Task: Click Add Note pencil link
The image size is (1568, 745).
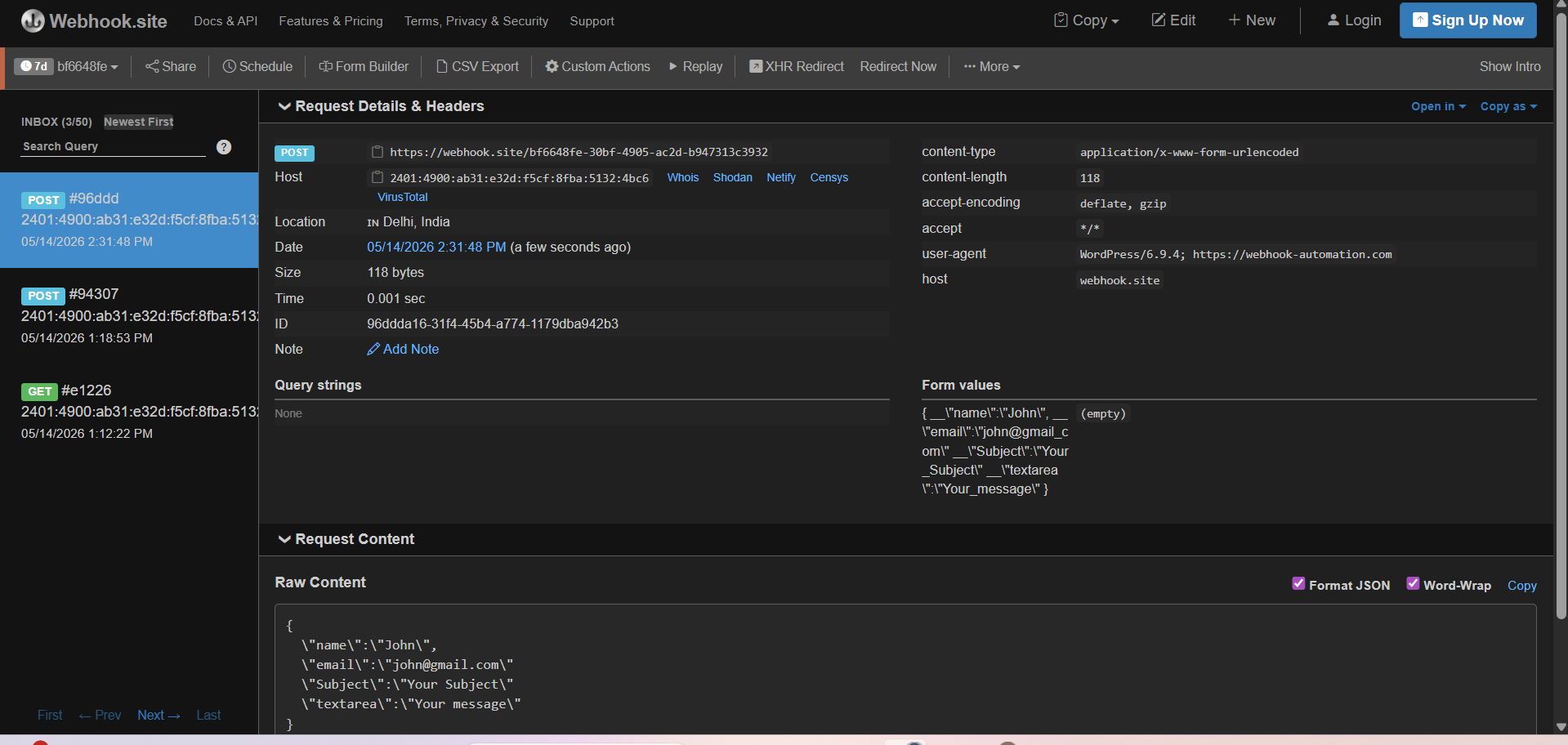Action: 403,350
